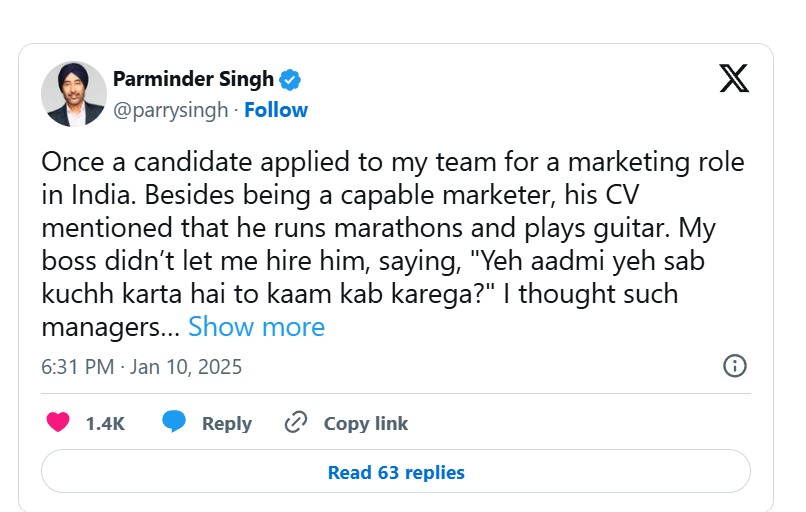Like the tweet with heart icon

pyautogui.click(x=59, y=423)
